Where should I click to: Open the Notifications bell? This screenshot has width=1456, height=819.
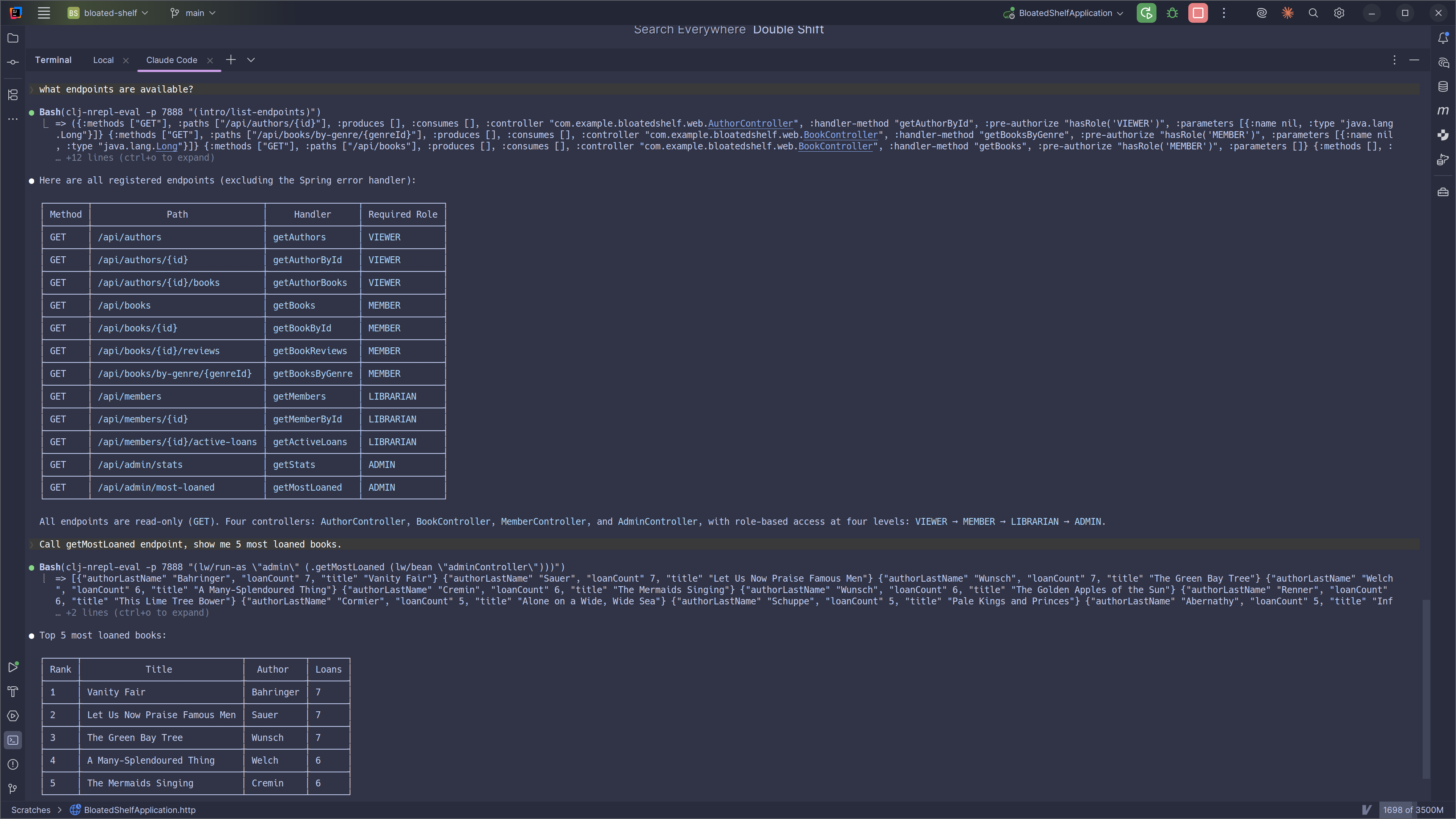point(1443,38)
